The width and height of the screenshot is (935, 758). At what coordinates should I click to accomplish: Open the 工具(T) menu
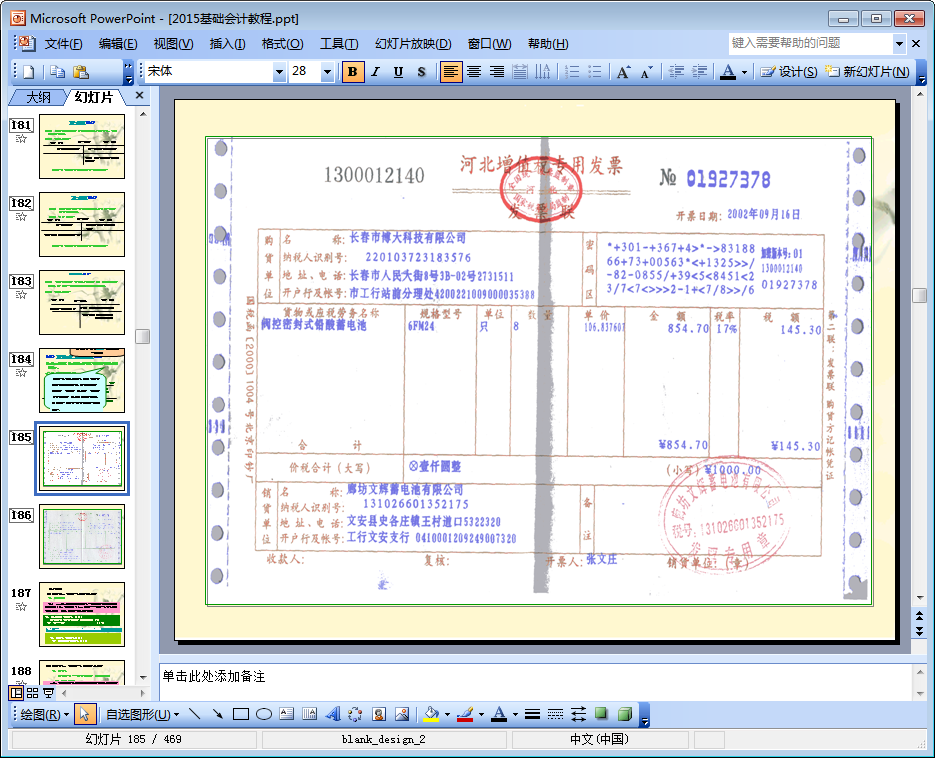339,44
